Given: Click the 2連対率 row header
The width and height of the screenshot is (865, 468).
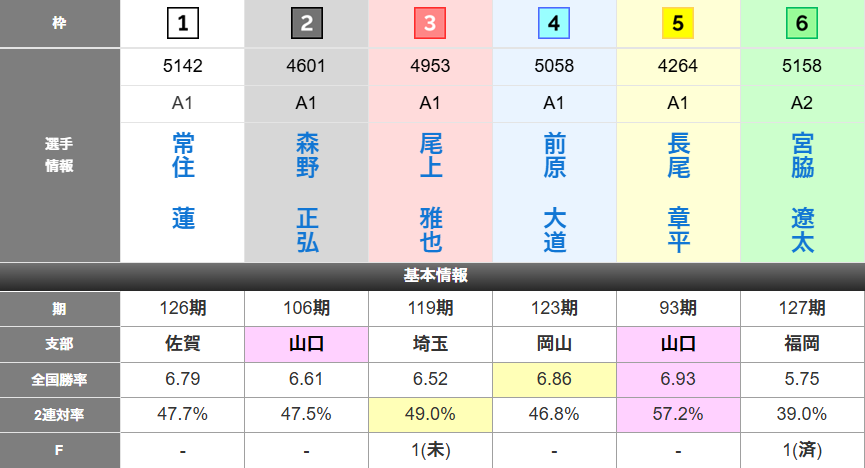Looking at the screenshot, I should tap(60, 414).
